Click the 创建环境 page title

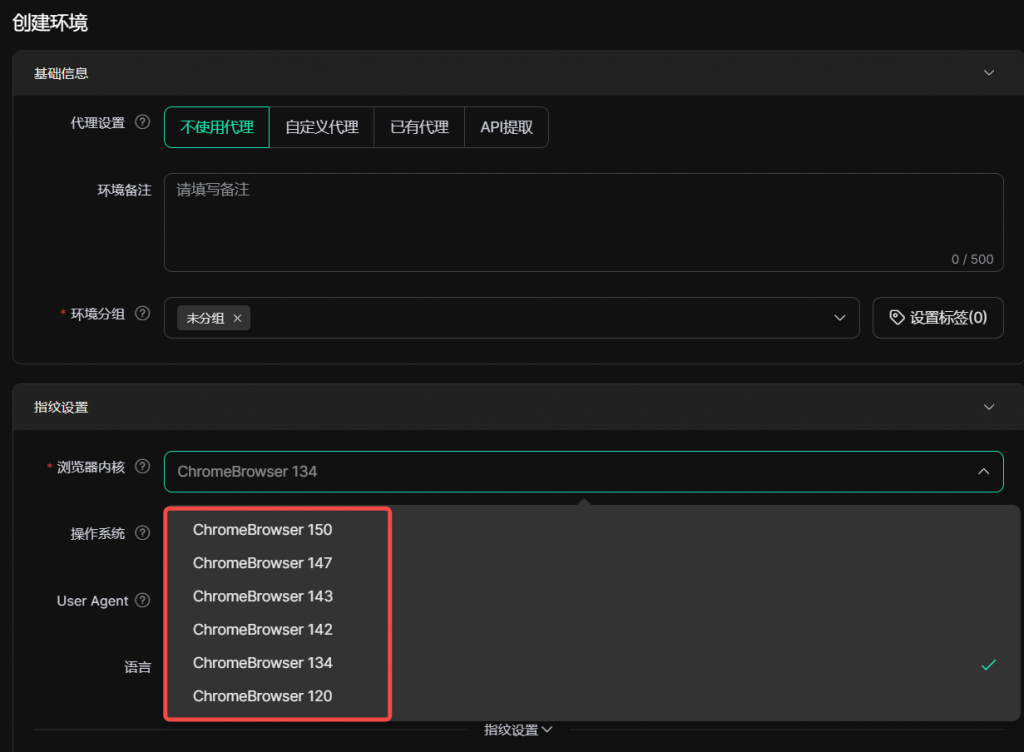[50, 23]
